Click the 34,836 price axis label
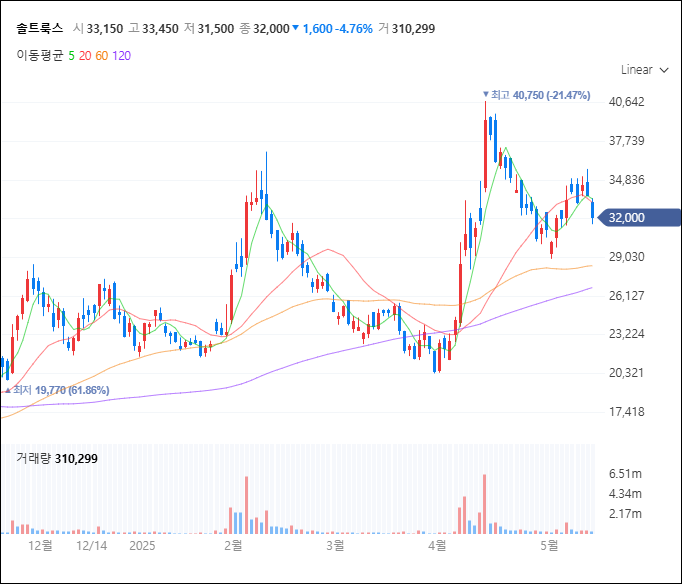Screen dimensions: 682x584 (626, 180)
